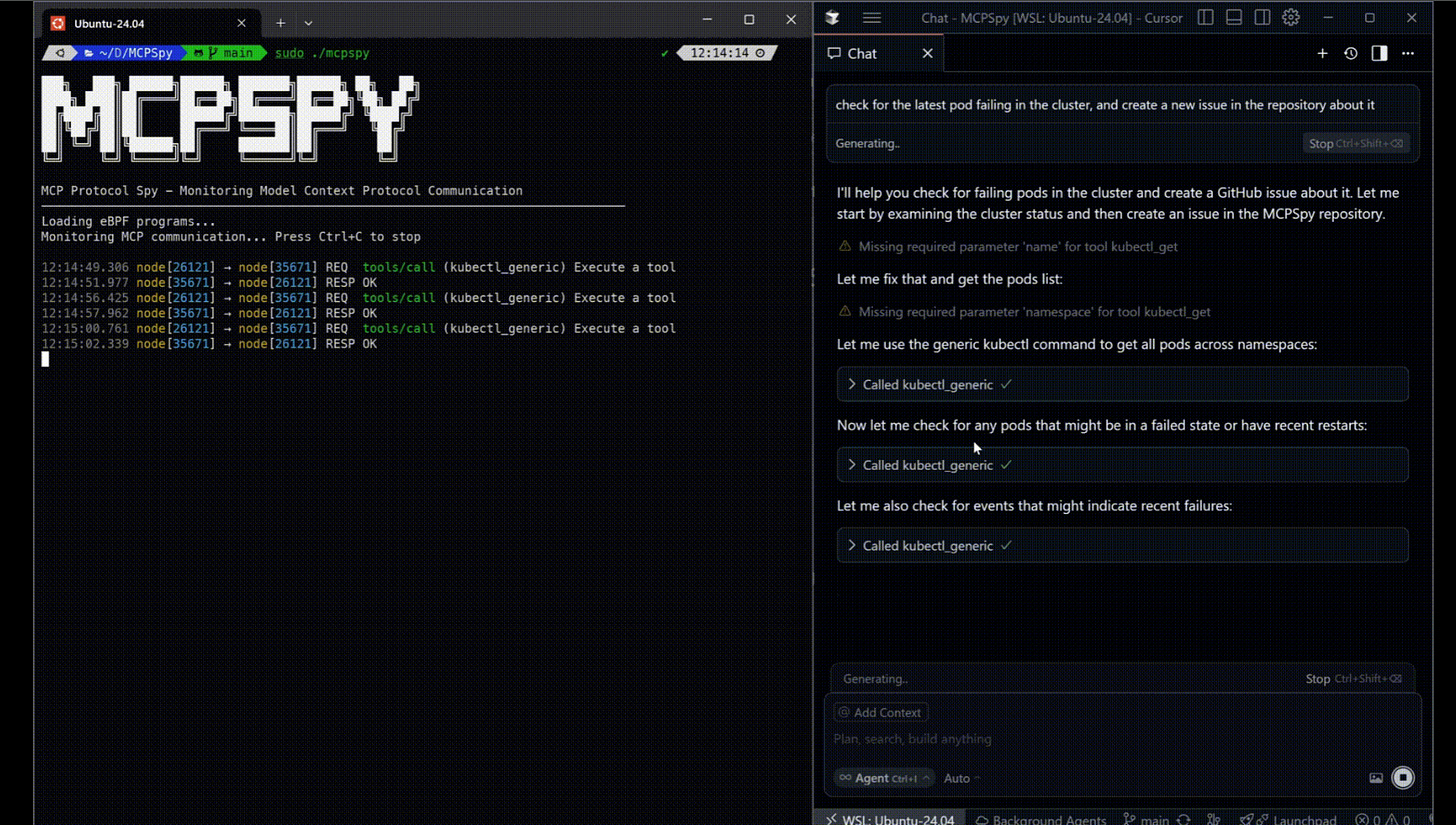Image resolution: width=1456 pixels, height=825 pixels.
Task: Click 'Monitoring MCP communication...' line
Action: (x=231, y=237)
